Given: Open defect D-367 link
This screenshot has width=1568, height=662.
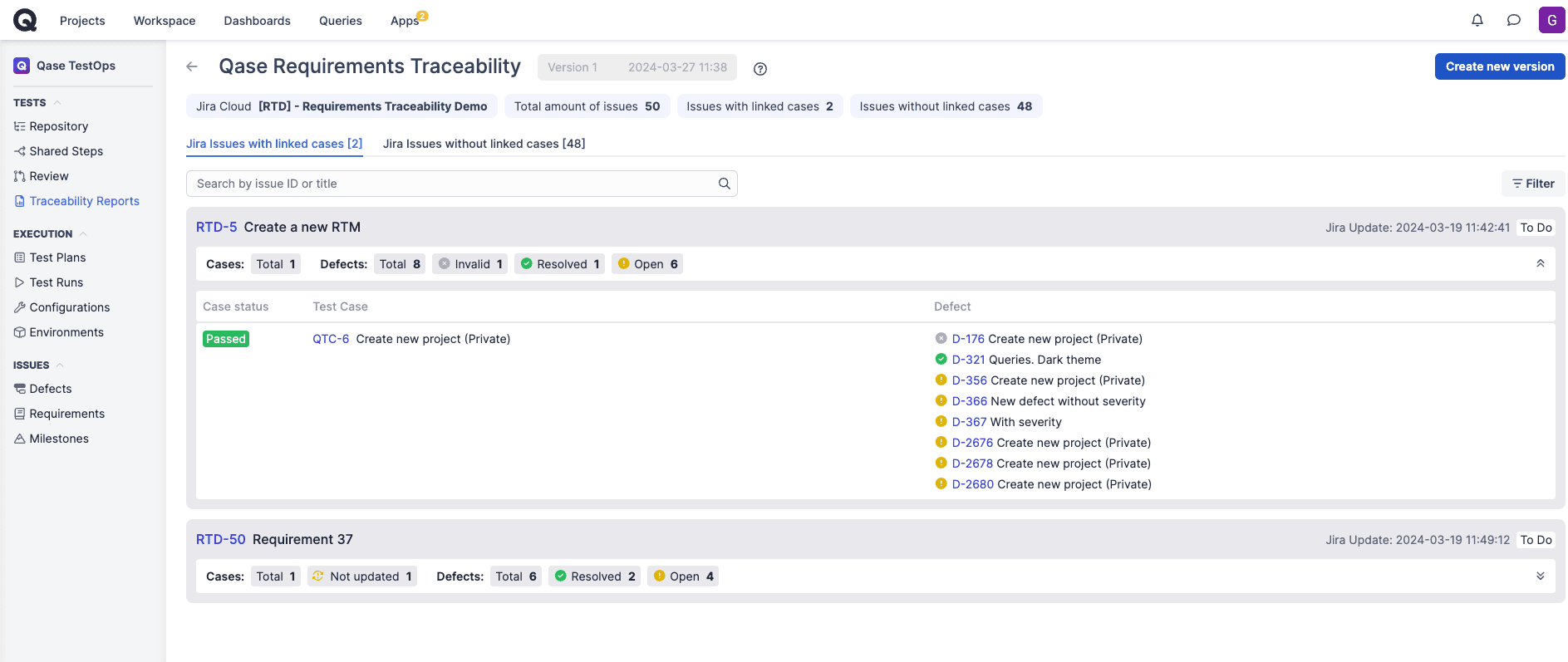Looking at the screenshot, I should pos(969,422).
